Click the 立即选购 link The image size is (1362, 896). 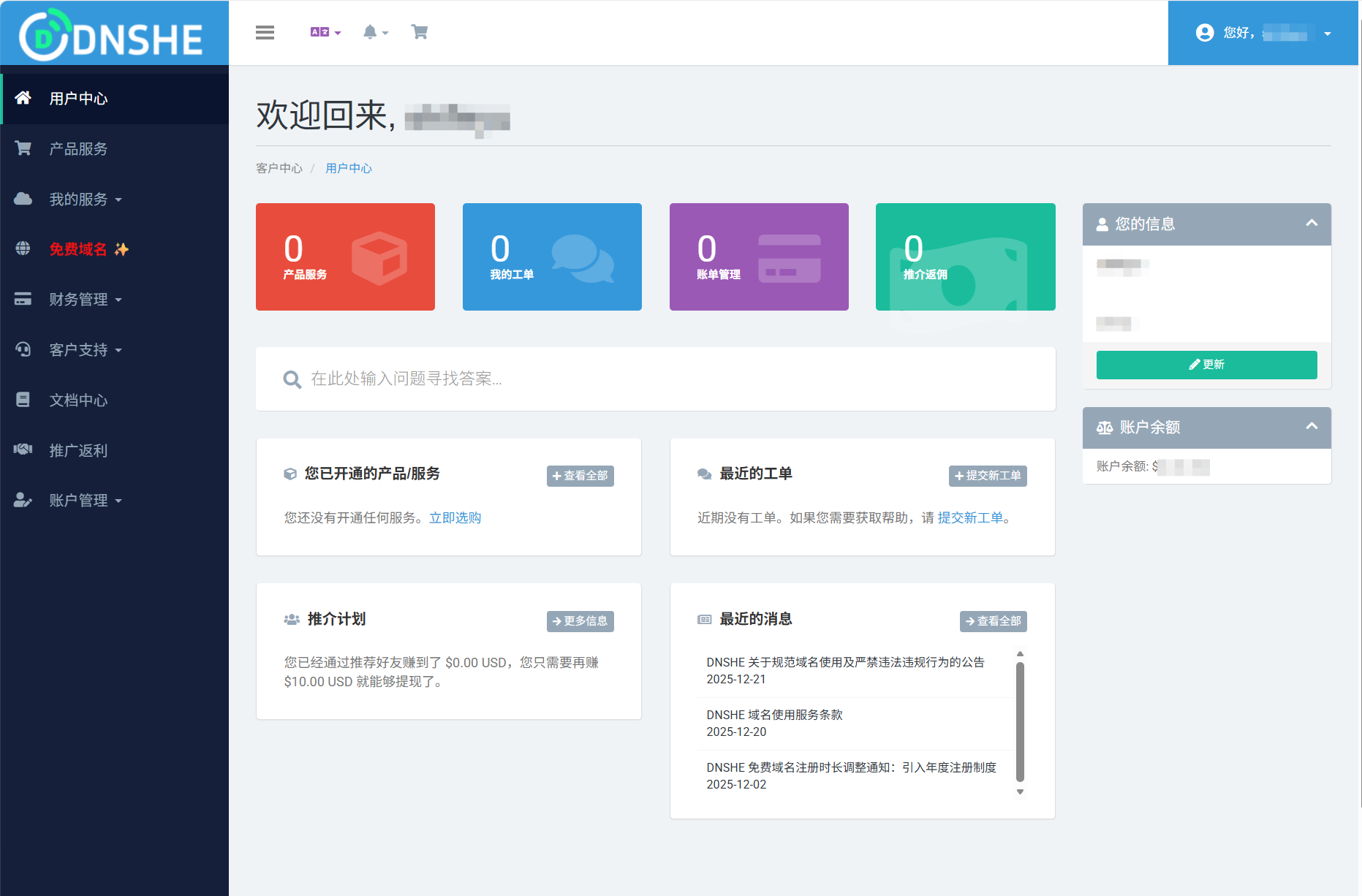click(x=455, y=517)
